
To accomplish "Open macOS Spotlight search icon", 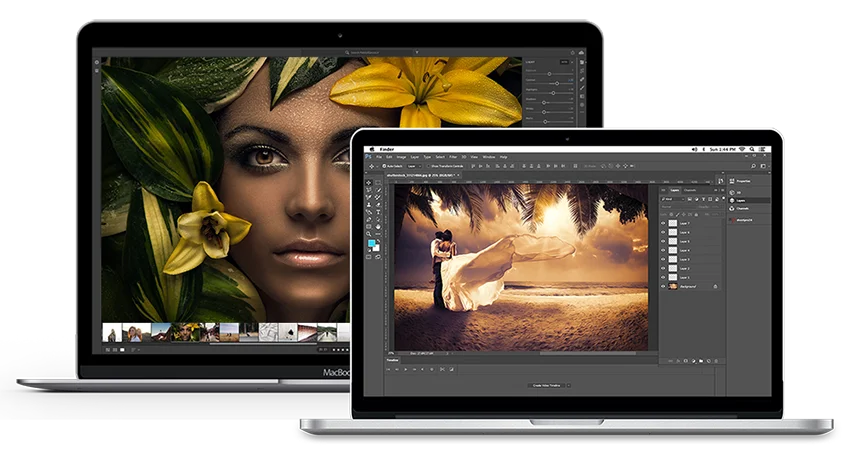I will click(752, 149).
